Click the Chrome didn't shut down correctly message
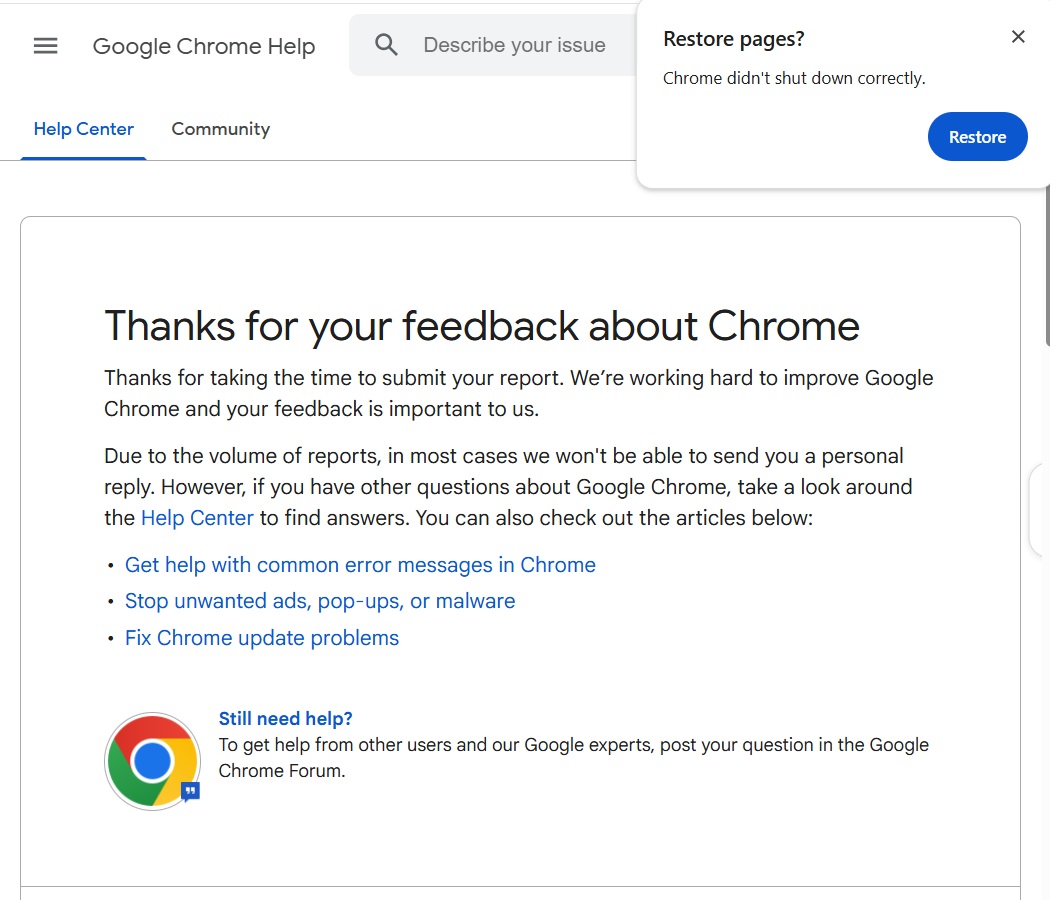 [x=794, y=78]
